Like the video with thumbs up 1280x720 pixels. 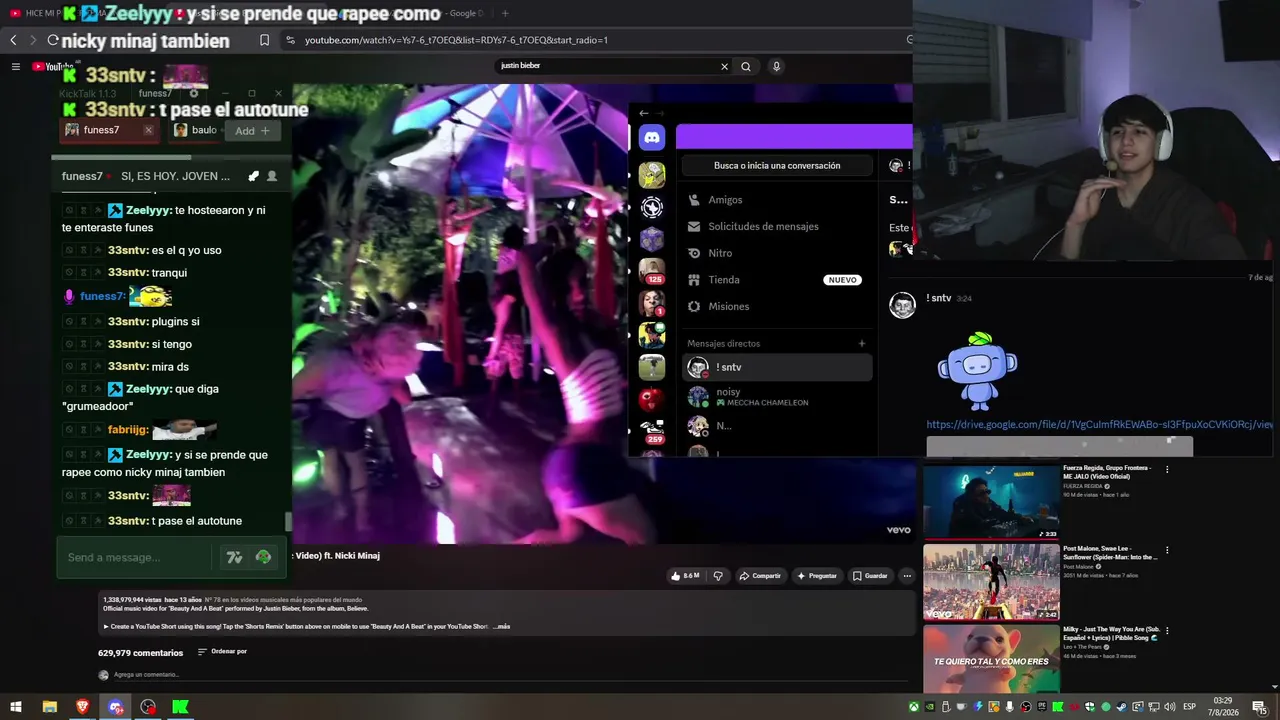685,576
